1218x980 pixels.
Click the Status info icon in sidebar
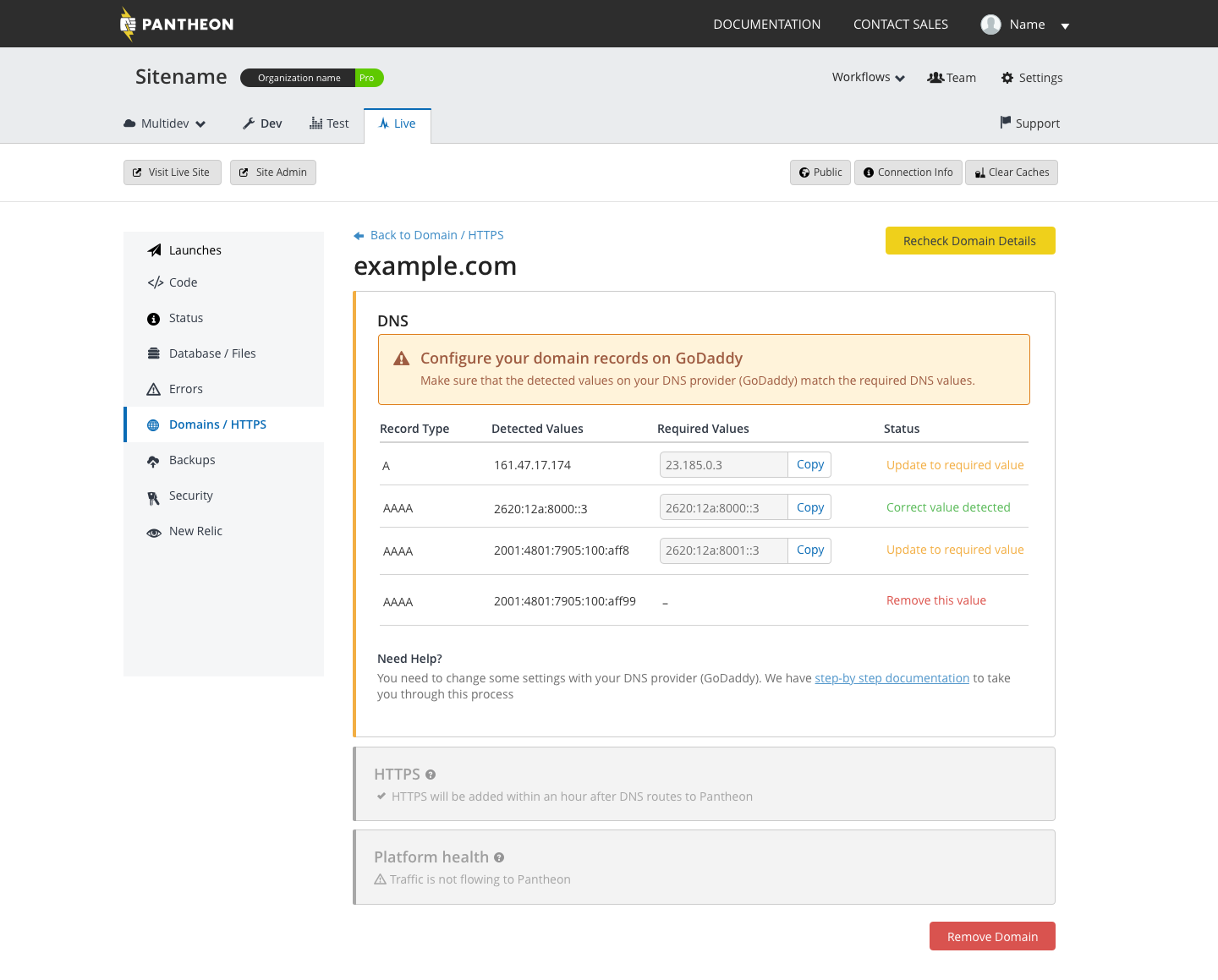[153, 319]
